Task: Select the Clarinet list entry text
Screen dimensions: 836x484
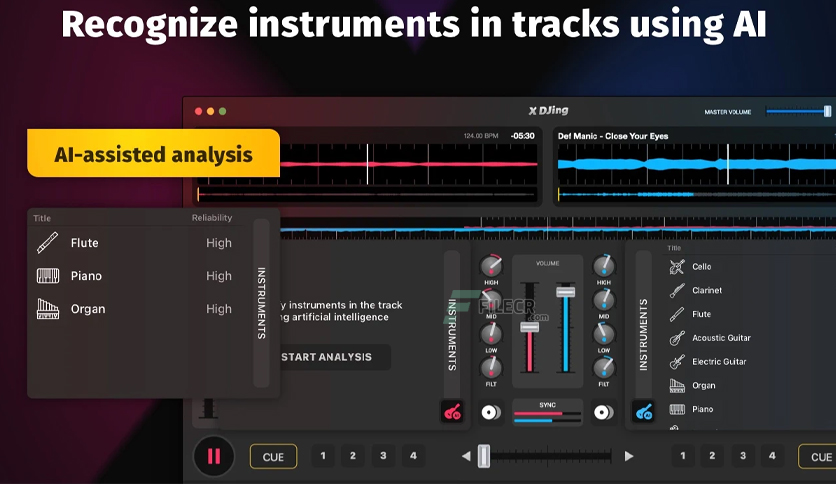Action: (707, 291)
